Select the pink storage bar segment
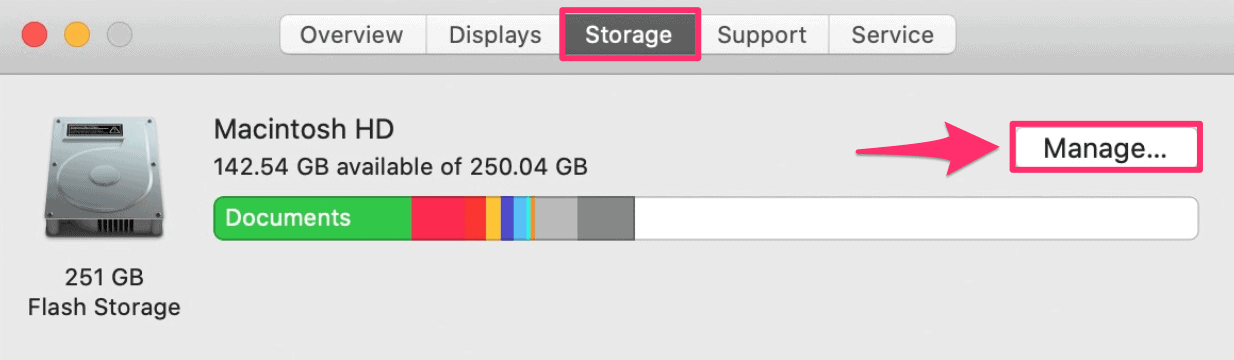1234x360 pixels. point(438,218)
